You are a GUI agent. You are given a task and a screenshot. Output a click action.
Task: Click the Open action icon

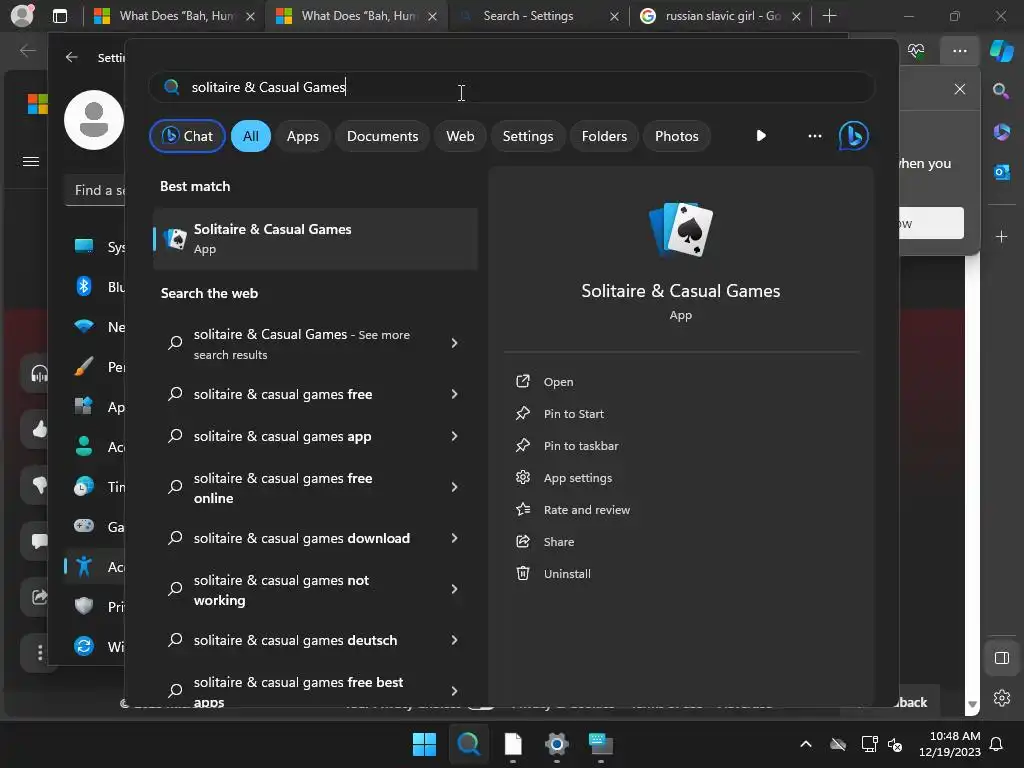pos(522,381)
